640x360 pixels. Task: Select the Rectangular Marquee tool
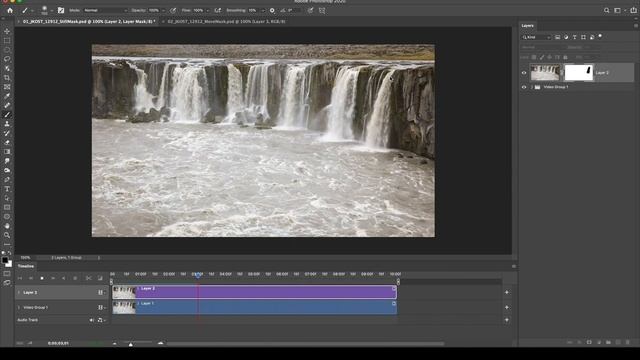click(7, 40)
